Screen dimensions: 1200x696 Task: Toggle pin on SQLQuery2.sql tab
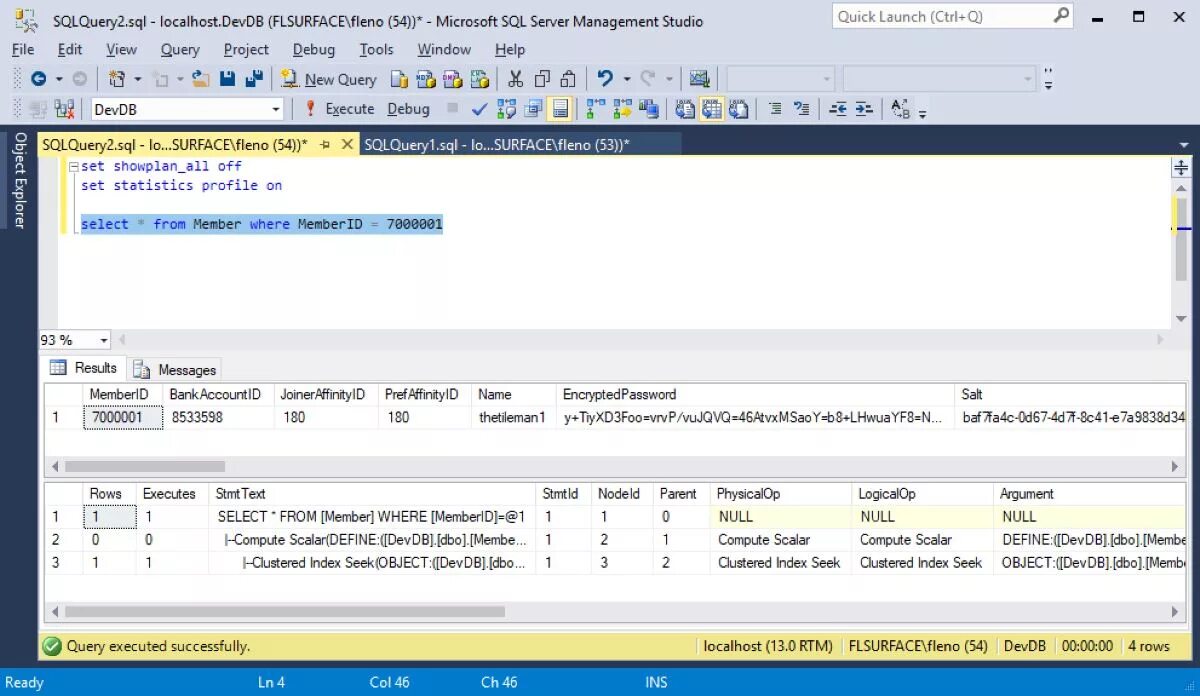click(x=325, y=144)
